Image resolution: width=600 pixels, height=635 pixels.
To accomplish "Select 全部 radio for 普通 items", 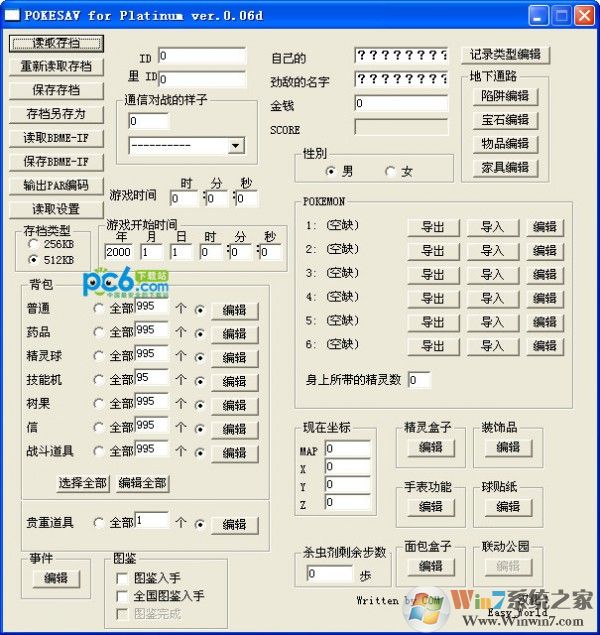I will tap(98, 309).
